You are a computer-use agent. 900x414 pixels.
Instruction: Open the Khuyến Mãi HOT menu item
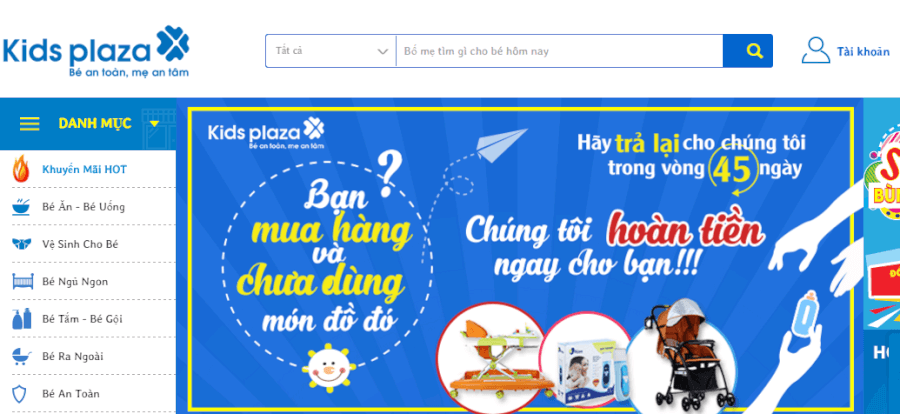(x=84, y=169)
